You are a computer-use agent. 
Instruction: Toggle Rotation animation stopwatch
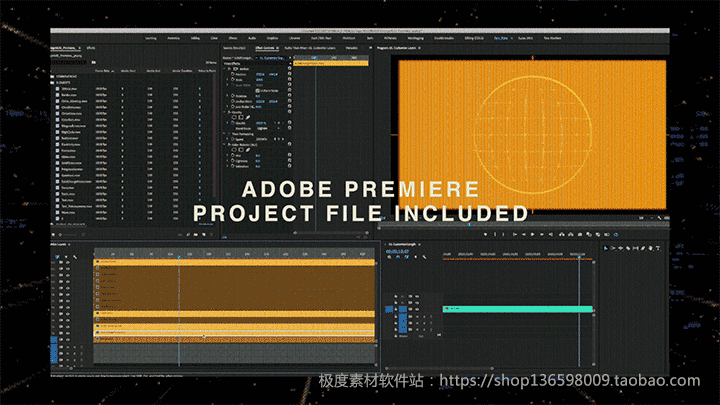tap(233, 96)
